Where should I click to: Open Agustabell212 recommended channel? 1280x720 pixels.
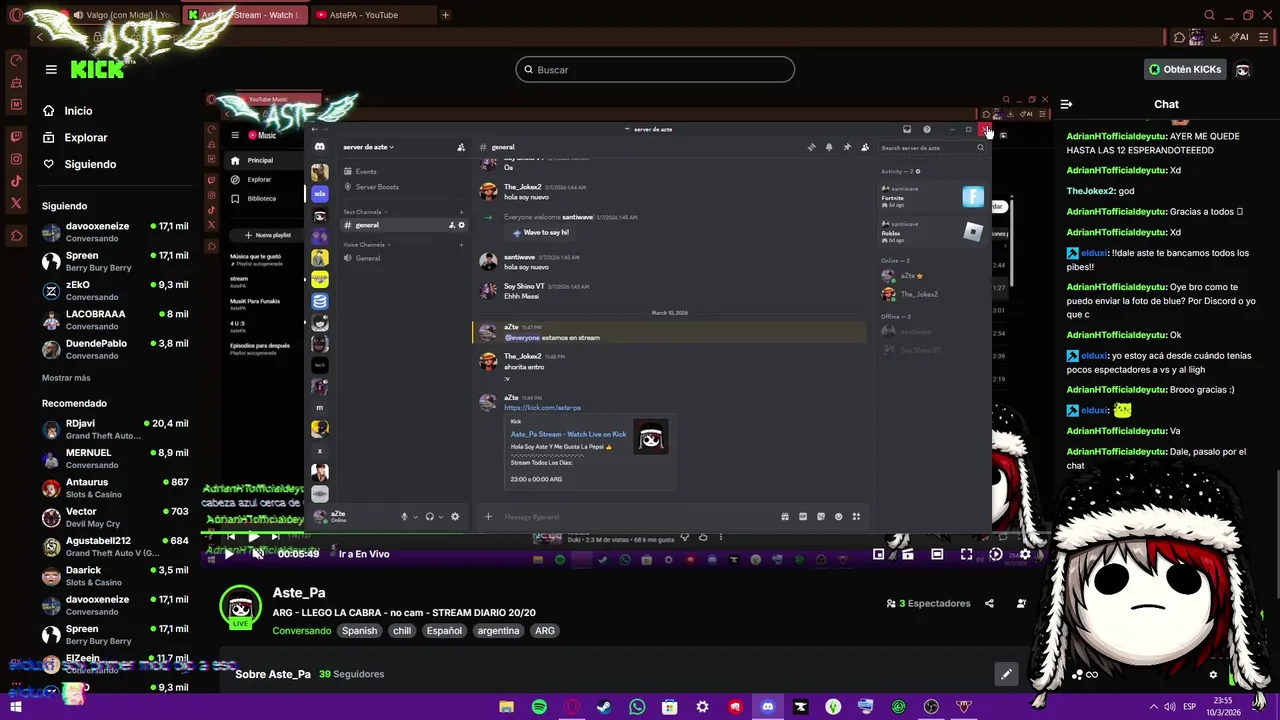115,546
